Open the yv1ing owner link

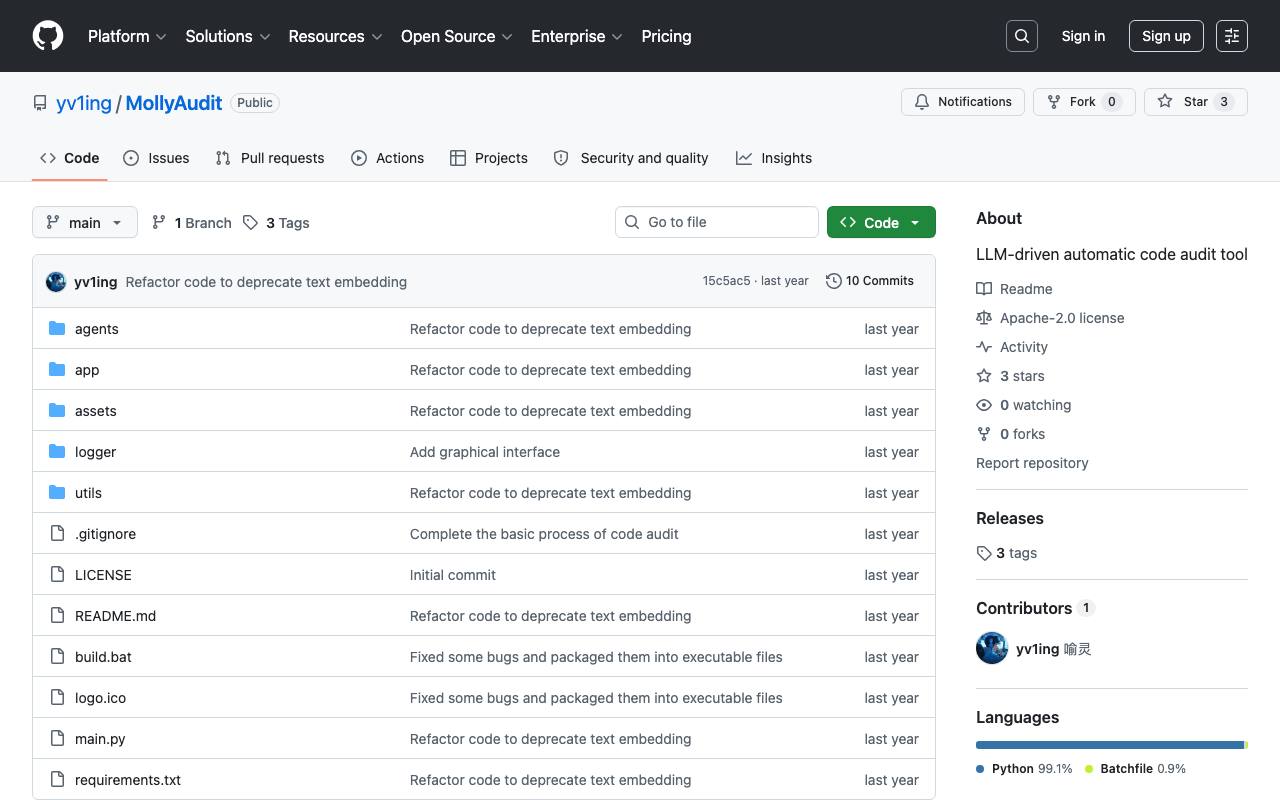(84, 103)
